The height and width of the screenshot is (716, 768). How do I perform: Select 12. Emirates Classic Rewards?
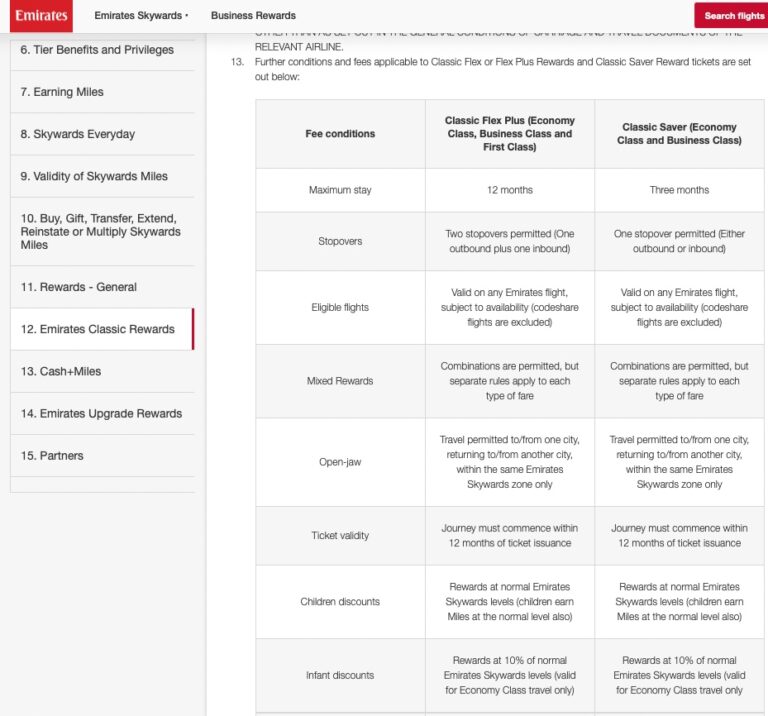coord(98,329)
